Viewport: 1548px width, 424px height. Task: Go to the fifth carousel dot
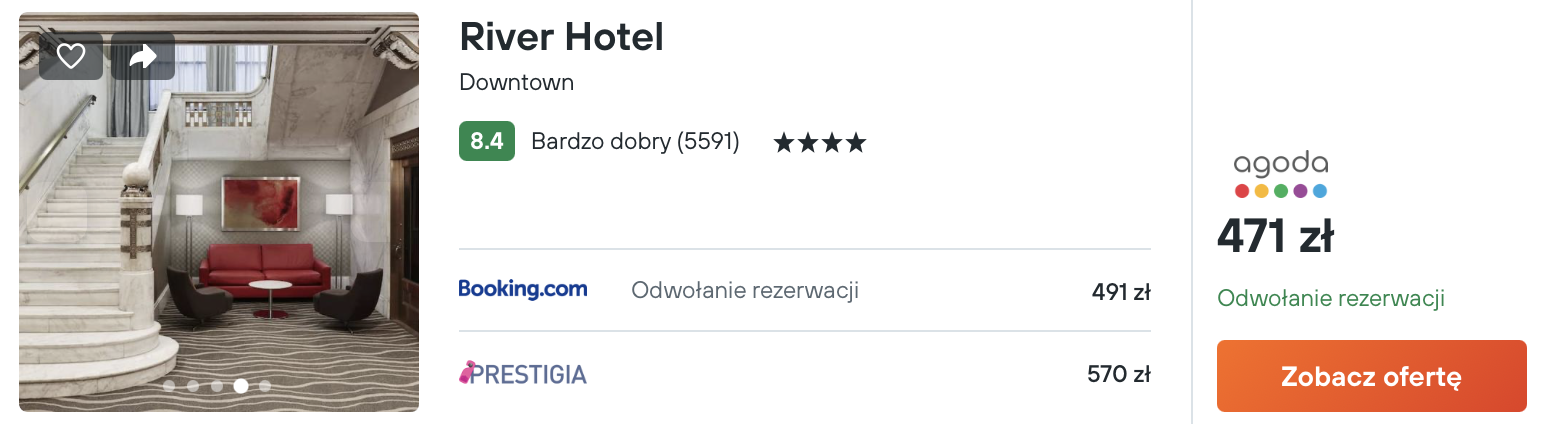point(265,385)
